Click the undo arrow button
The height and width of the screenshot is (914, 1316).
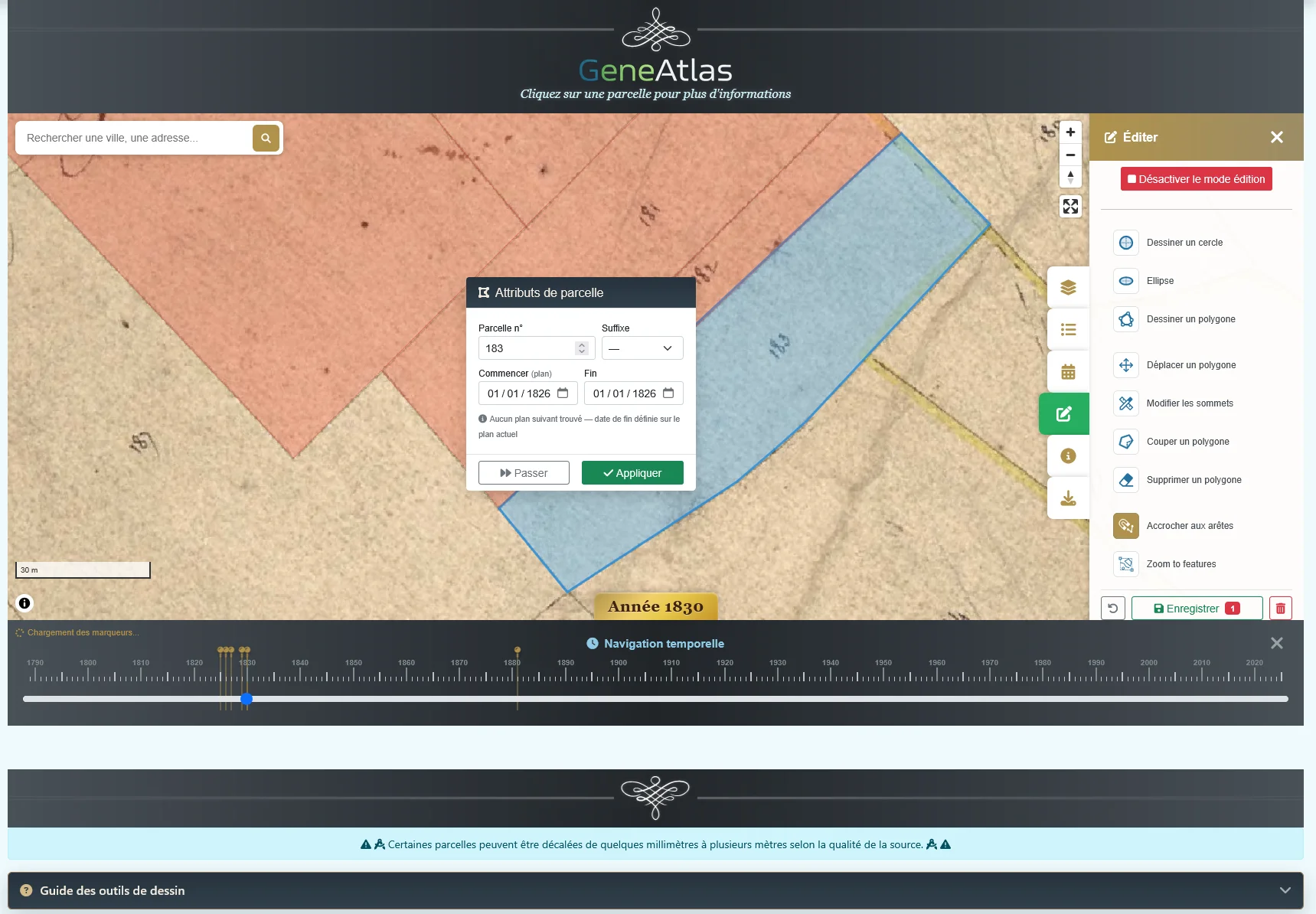point(1113,609)
